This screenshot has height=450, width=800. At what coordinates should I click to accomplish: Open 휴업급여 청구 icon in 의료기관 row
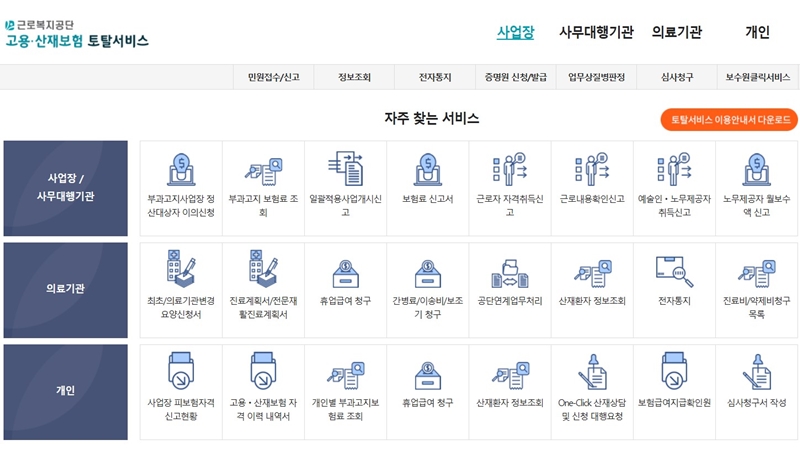coord(345,274)
